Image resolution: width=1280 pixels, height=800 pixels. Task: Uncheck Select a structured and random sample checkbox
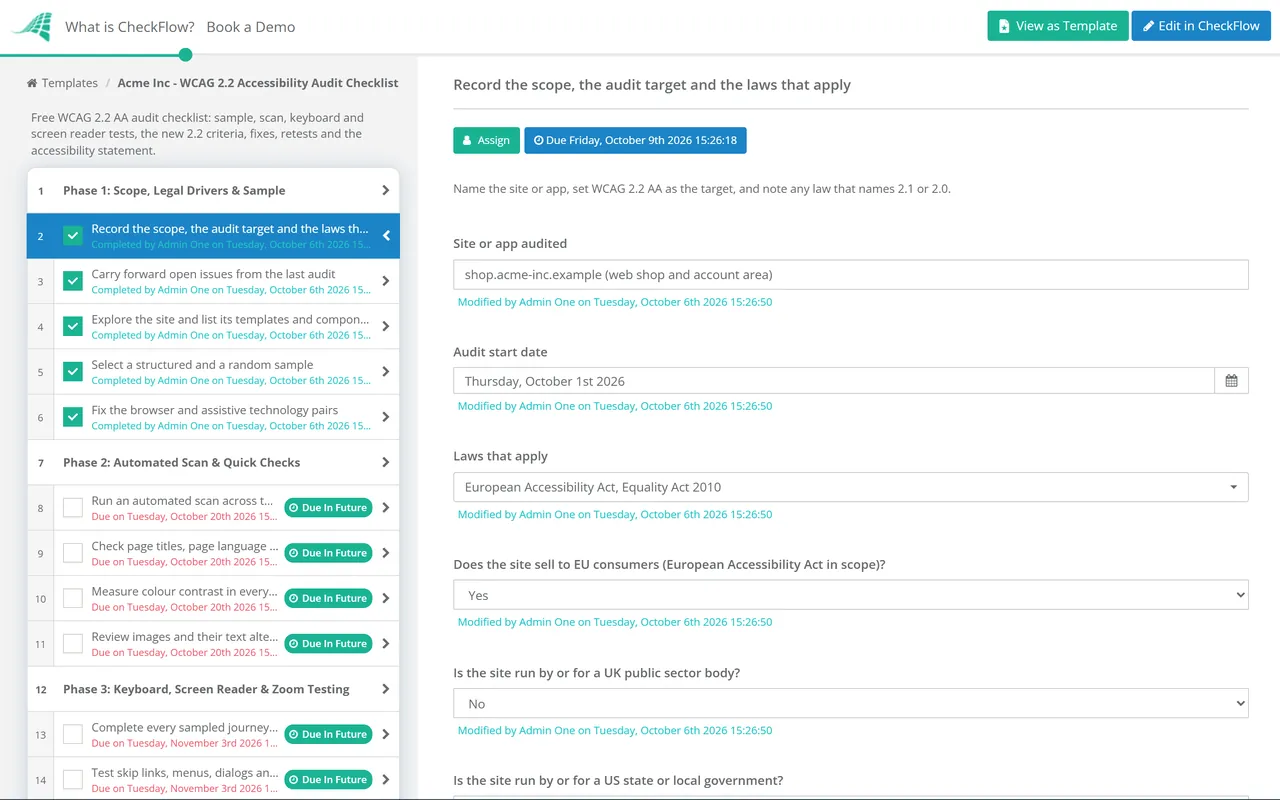(73, 372)
